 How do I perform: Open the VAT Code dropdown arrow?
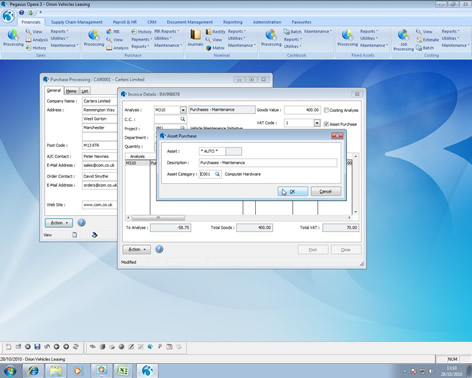317,123
